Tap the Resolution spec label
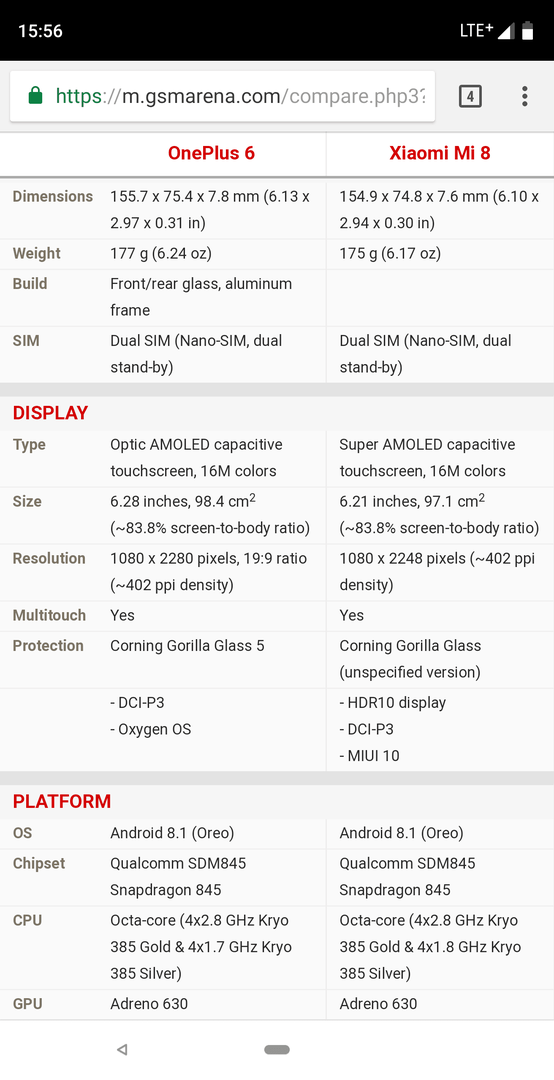554x1080 pixels. pyautogui.click(x=49, y=558)
